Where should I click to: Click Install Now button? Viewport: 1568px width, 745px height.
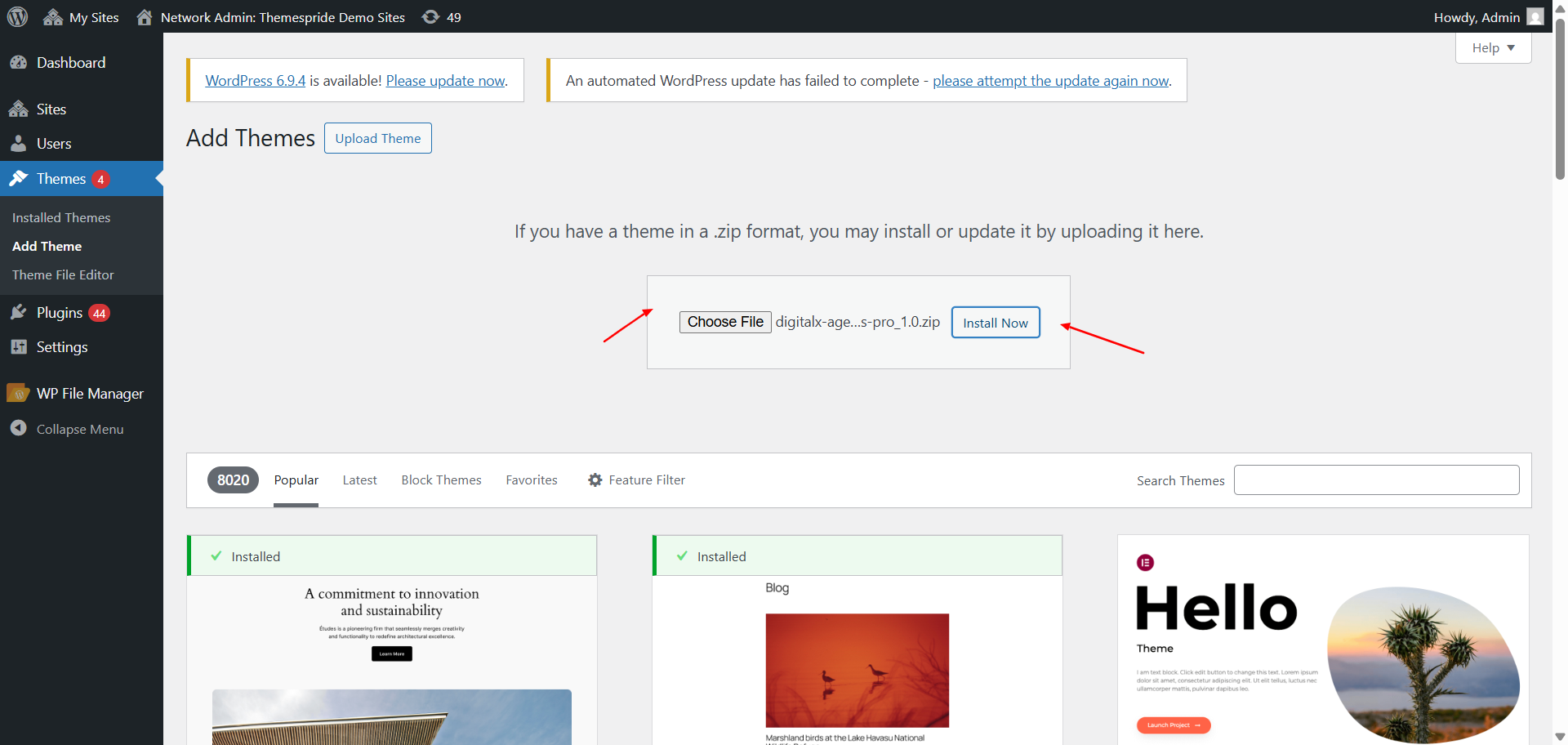click(x=996, y=323)
